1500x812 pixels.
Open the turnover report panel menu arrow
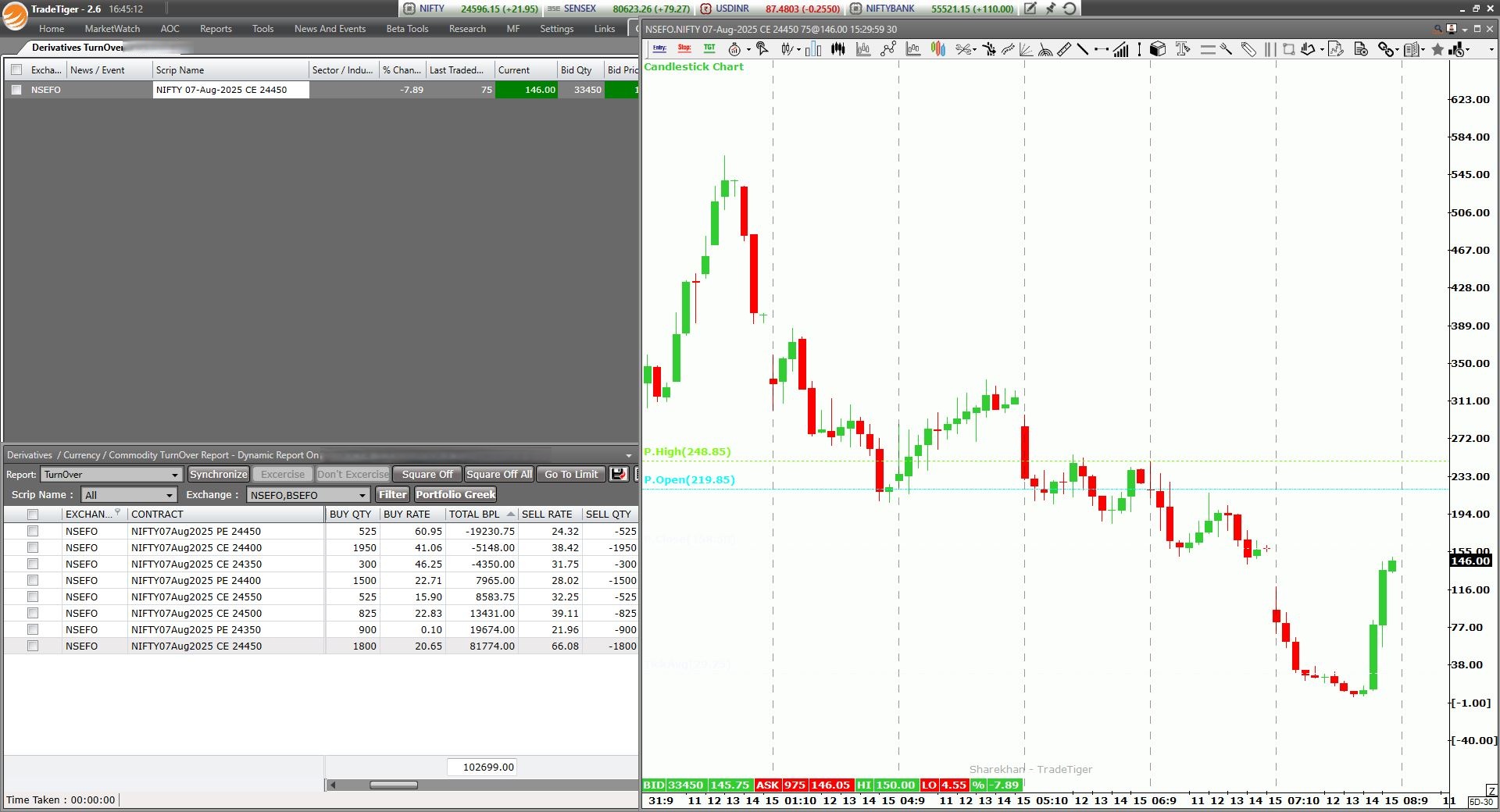coord(629,455)
